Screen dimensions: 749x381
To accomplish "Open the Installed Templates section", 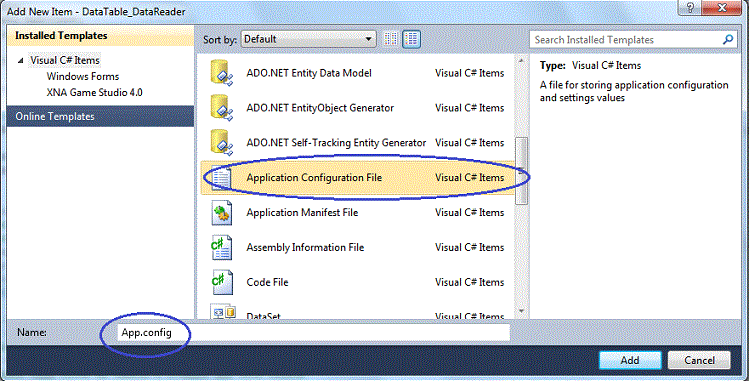I will [100, 36].
